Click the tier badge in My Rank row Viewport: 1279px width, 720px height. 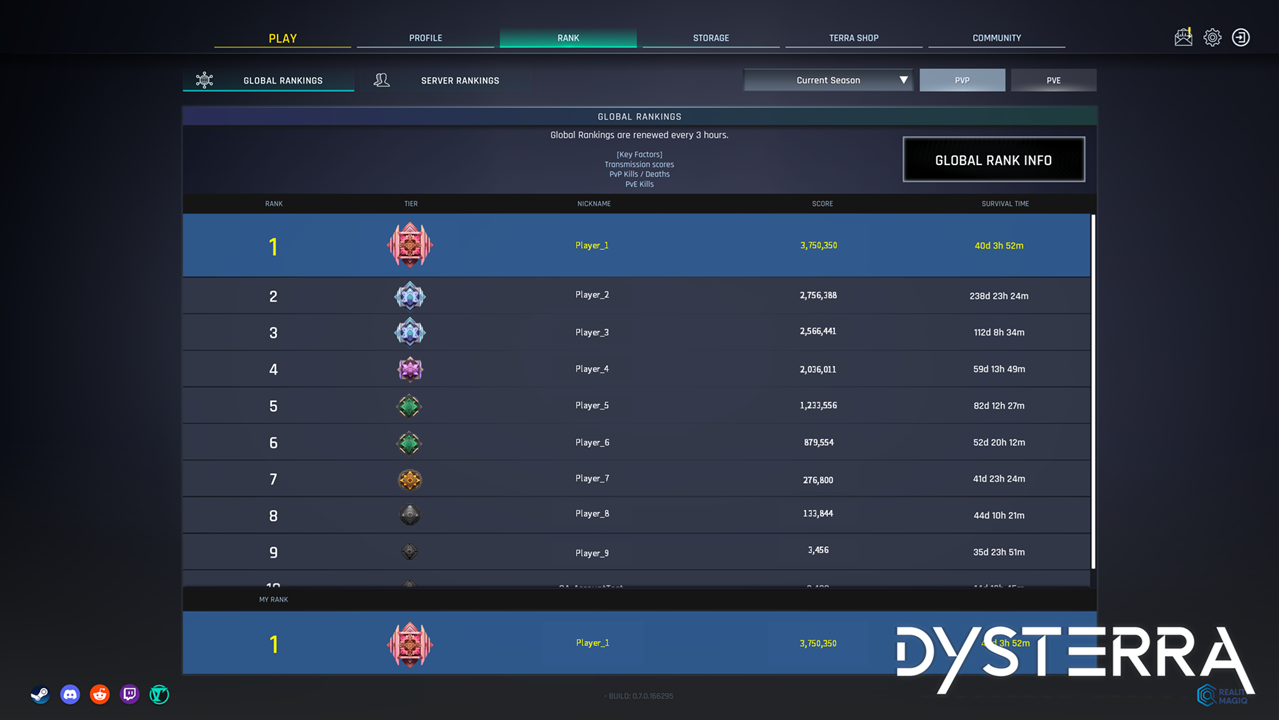point(410,644)
